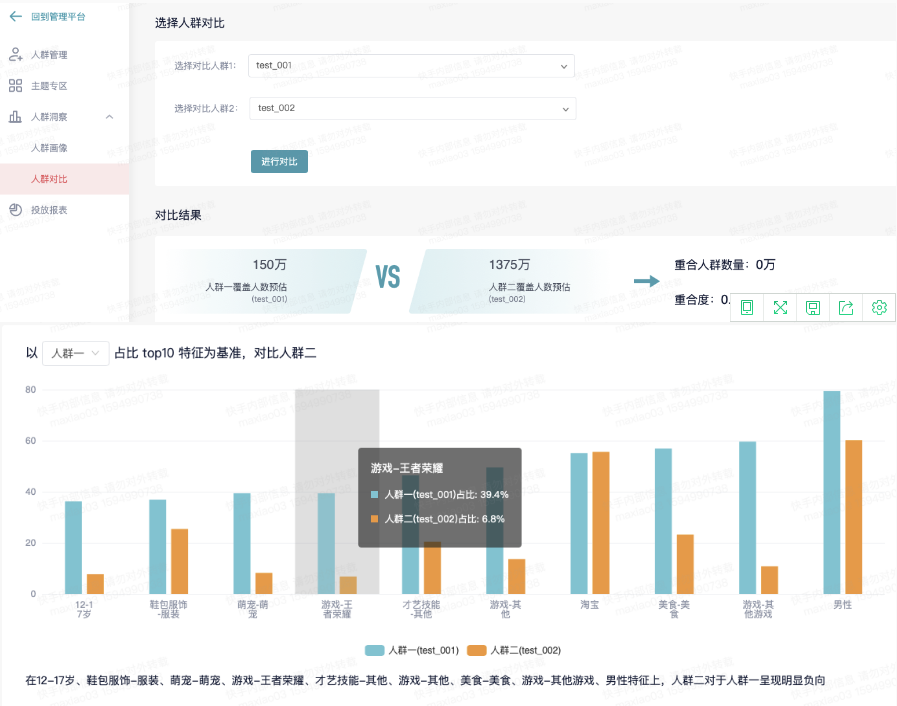Viewport: 897px width, 706px height.
Task: Toggle 人群一(test_001) series in chart legend
Action: click(x=412, y=650)
